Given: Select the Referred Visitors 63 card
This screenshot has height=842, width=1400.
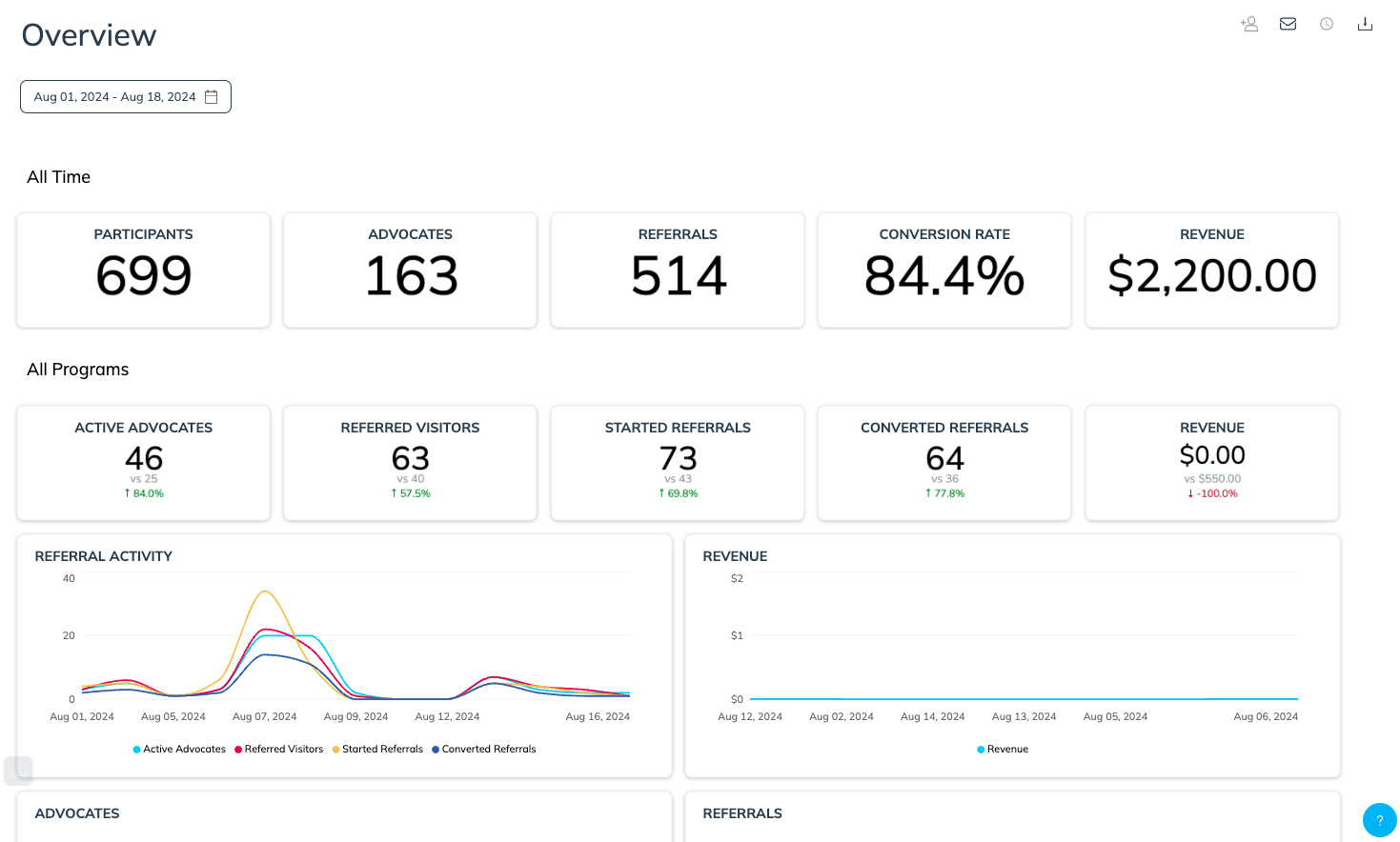Looking at the screenshot, I should (411, 463).
